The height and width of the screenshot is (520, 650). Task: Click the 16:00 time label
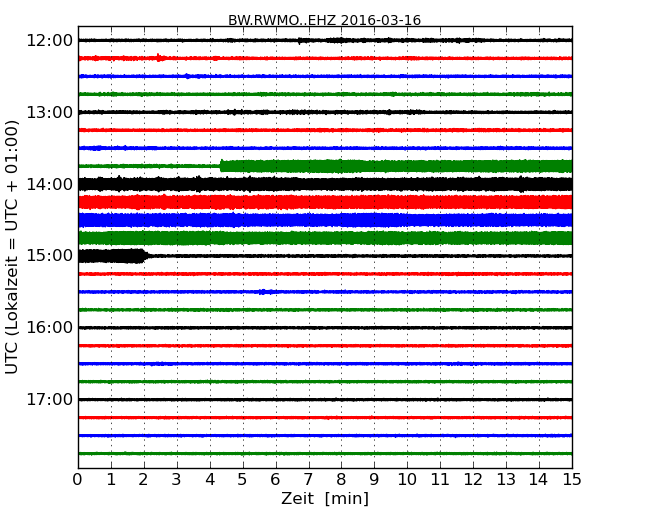[x=50, y=328]
